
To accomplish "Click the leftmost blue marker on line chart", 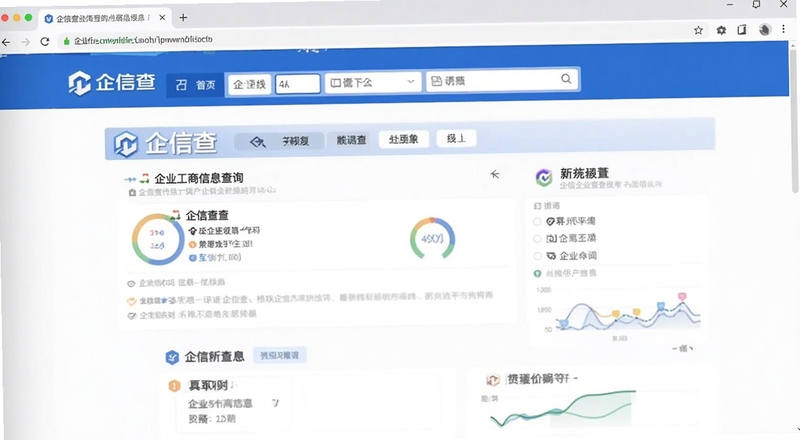I will tap(564, 323).
